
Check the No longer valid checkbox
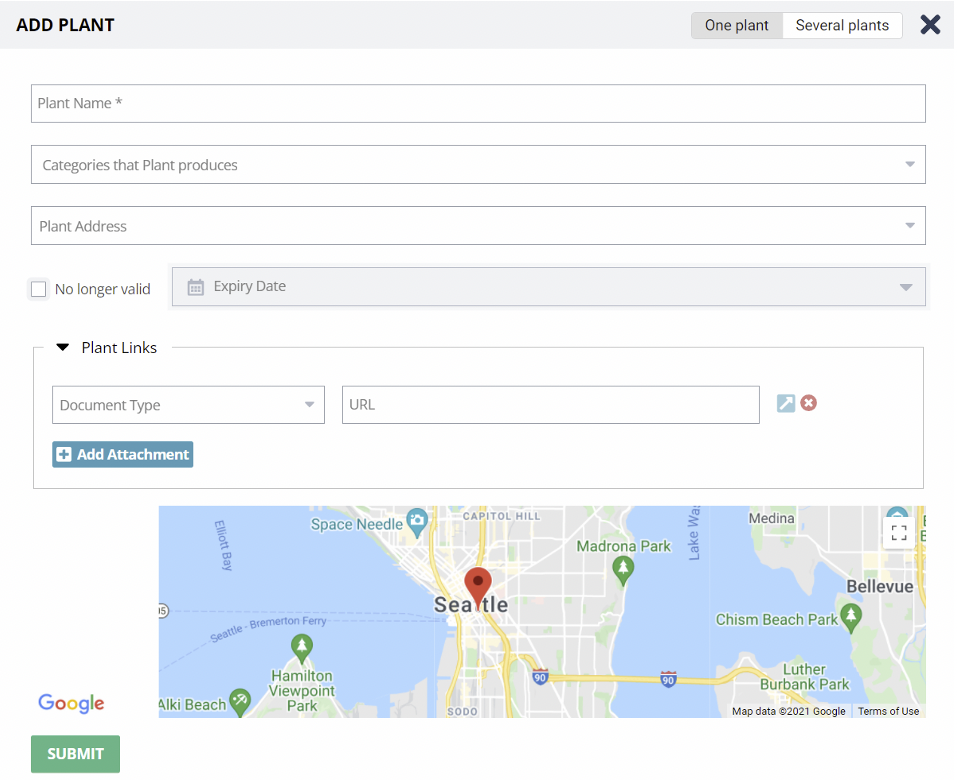point(39,289)
